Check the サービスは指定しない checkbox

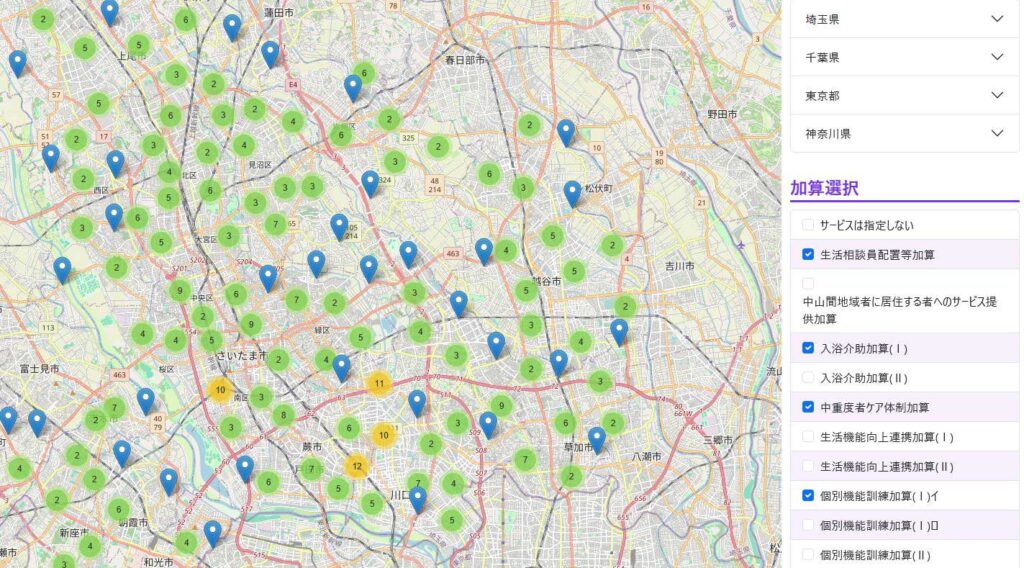coord(808,225)
